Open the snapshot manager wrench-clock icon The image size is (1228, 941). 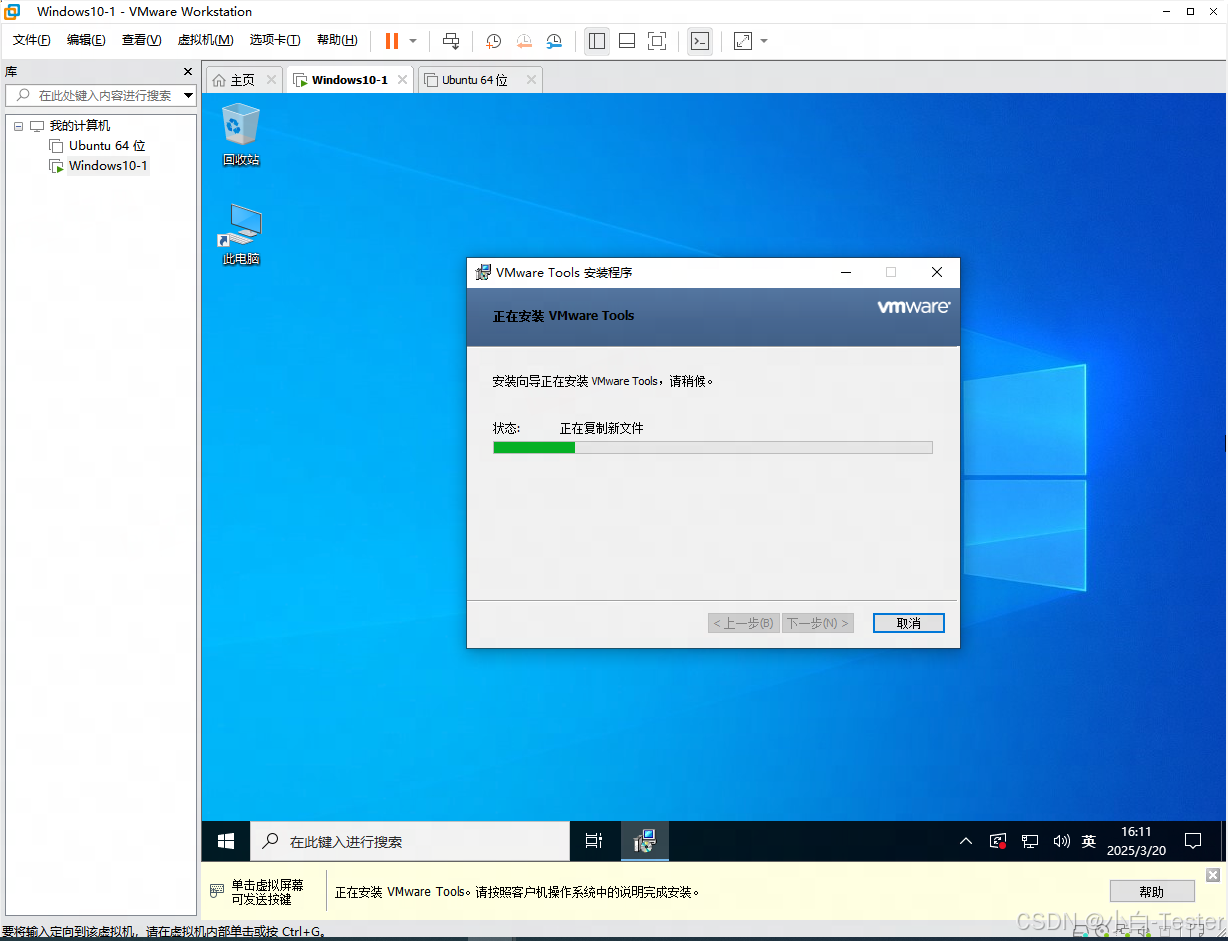pyautogui.click(x=554, y=41)
